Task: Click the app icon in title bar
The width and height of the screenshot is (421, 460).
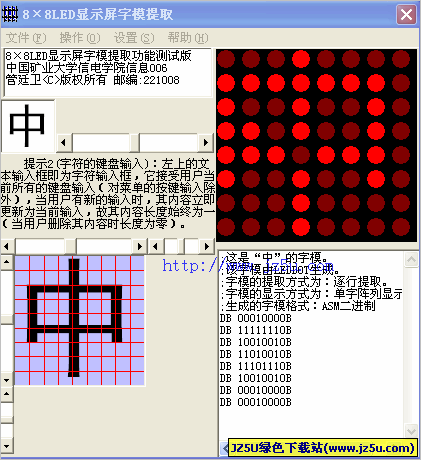Action: pyautogui.click(x=10, y=14)
